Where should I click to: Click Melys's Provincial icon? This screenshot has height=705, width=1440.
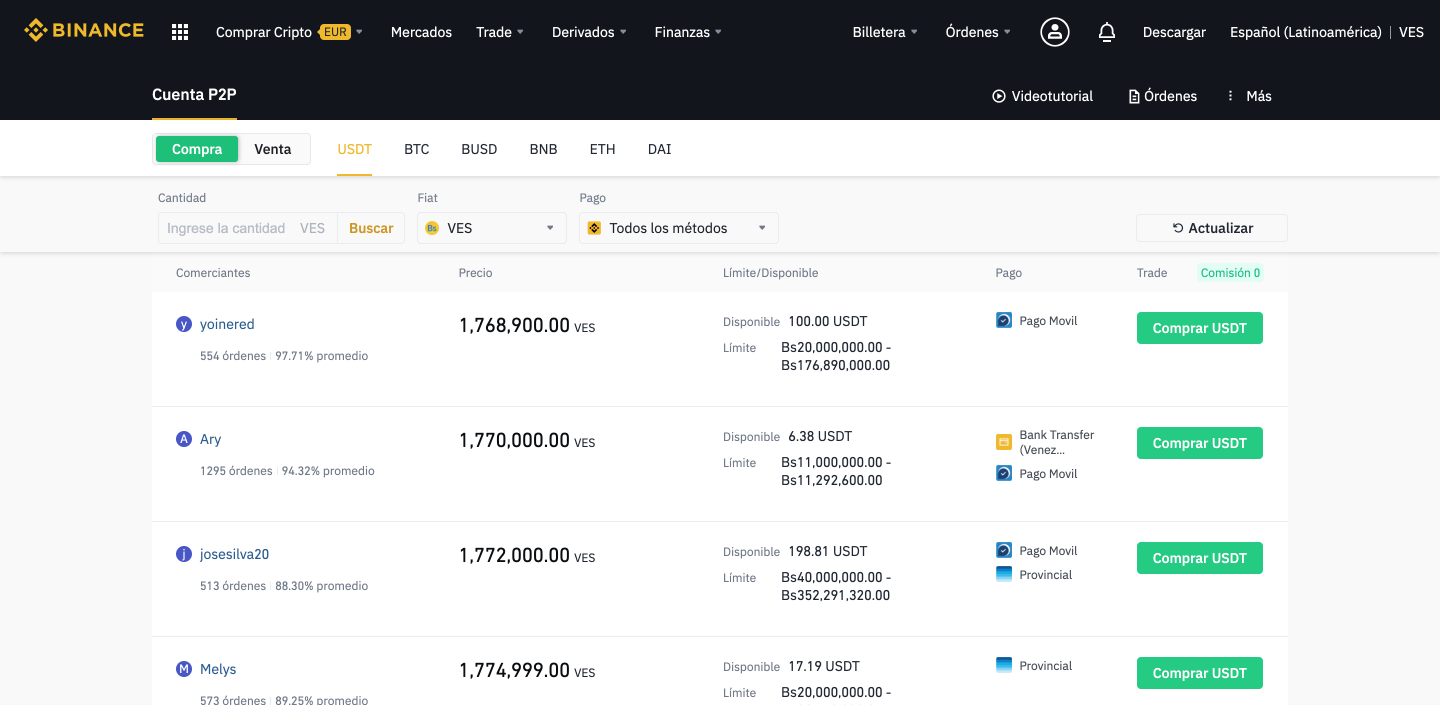(x=1004, y=665)
